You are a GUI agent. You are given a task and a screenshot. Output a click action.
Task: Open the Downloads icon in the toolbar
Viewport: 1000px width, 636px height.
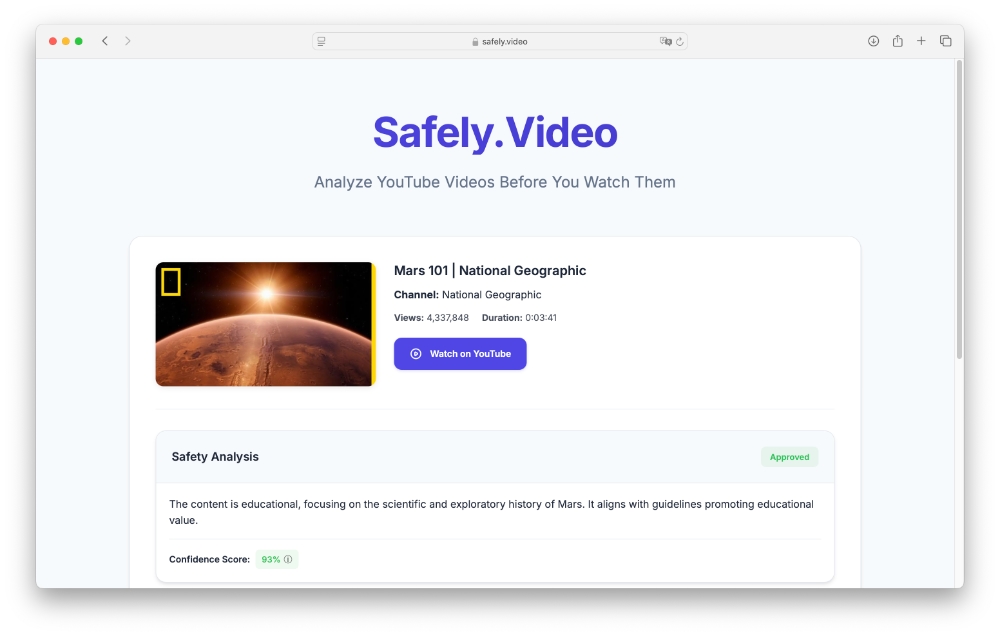point(873,41)
